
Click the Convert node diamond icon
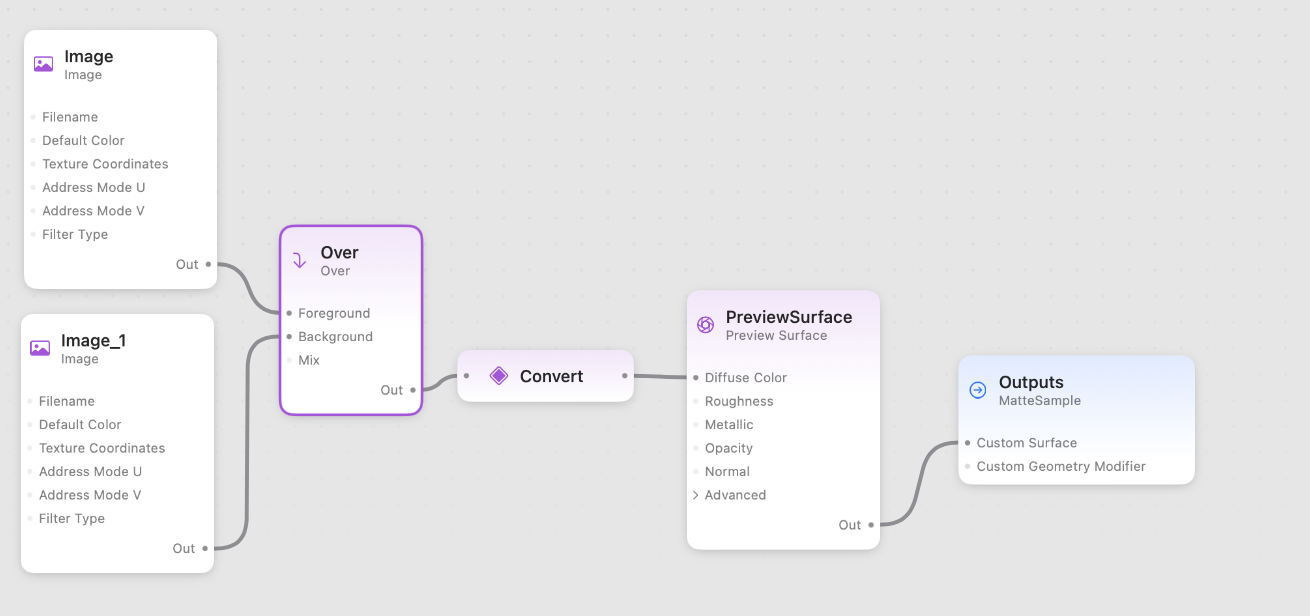[499, 376]
